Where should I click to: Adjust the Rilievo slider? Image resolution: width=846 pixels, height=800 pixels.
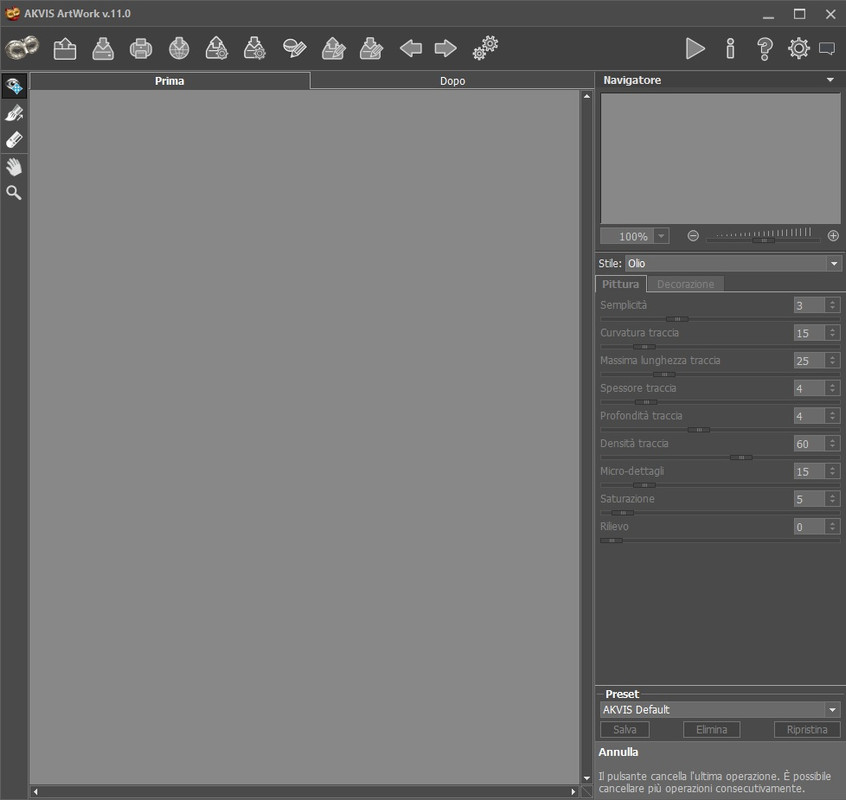pyautogui.click(x=611, y=540)
